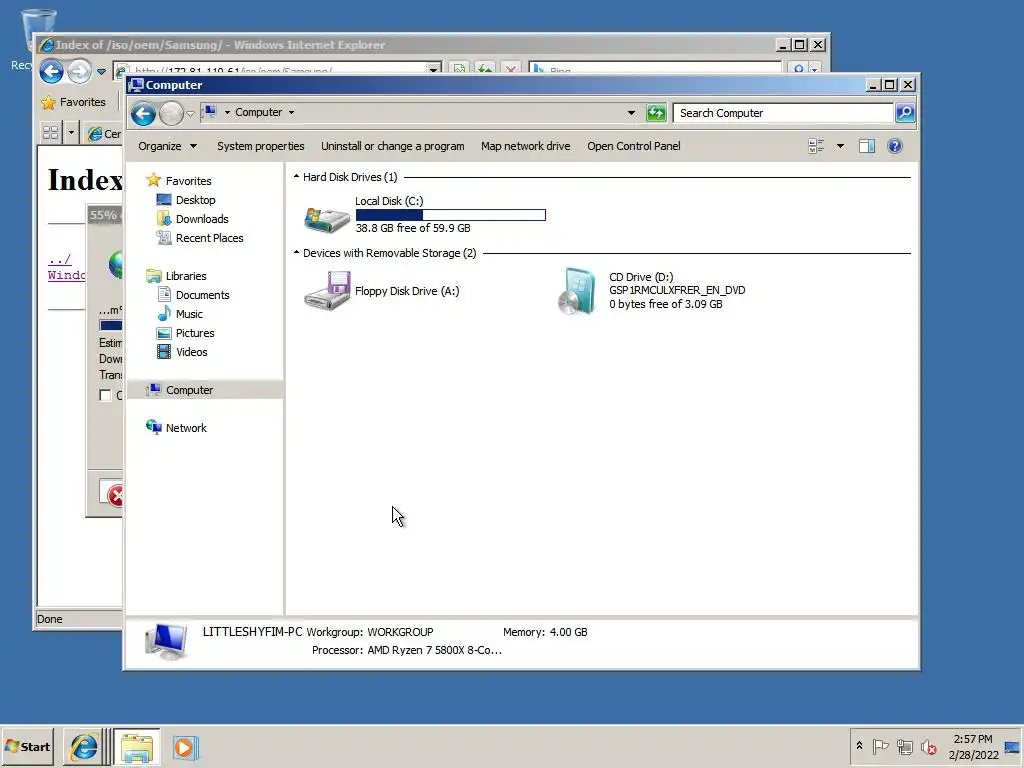Image resolution: width=1024 pixels, height=768 pixels.
Task: Collapse the Hard Disk Drives group
Action: [x=296, y=176]
